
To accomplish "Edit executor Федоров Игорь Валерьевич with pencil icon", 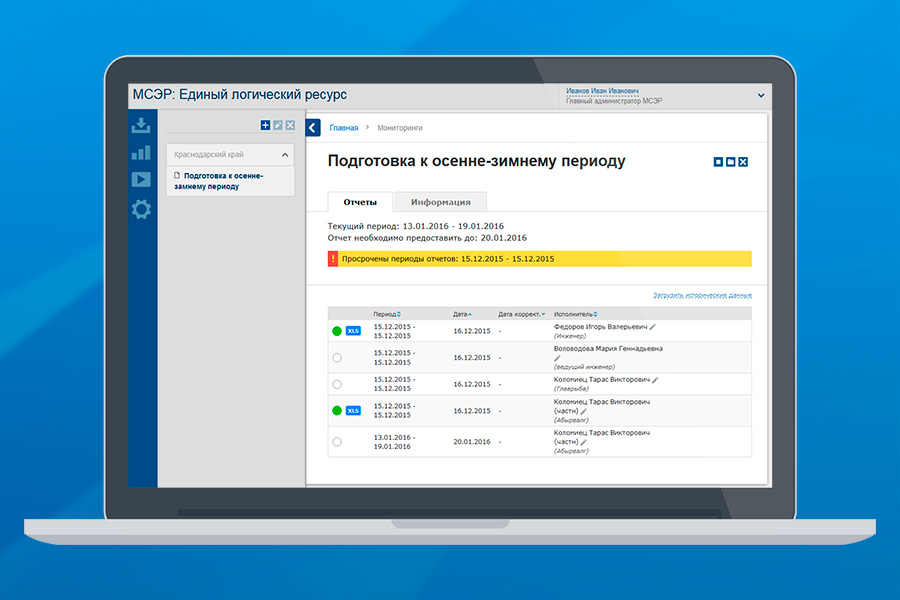I will click(653, 326).
